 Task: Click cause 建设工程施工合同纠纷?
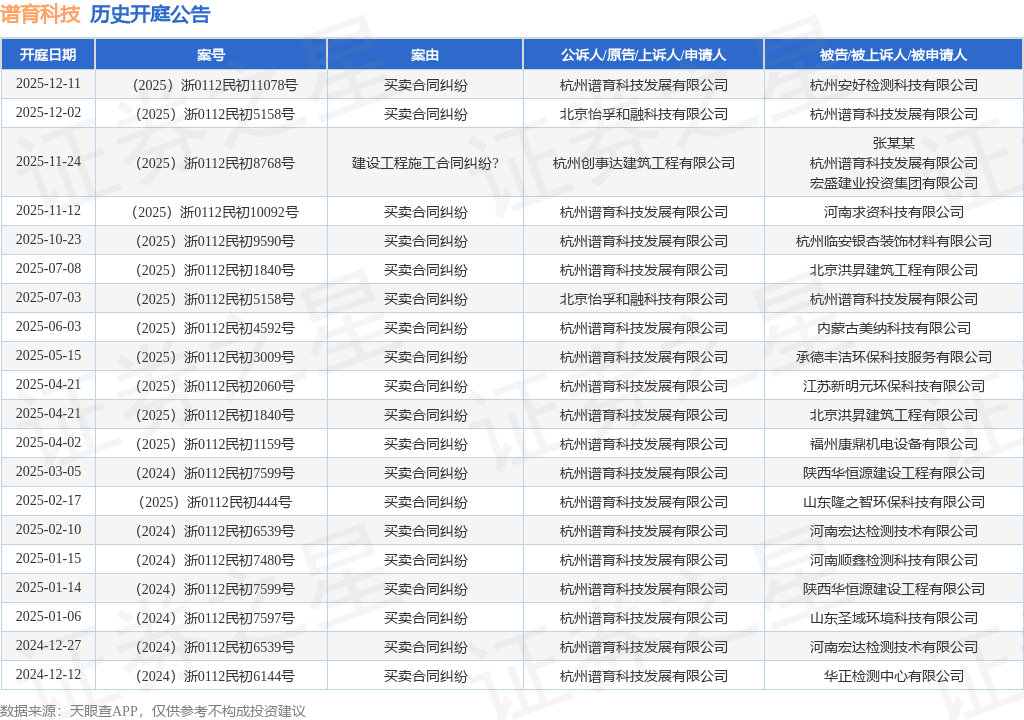point(425,163)
